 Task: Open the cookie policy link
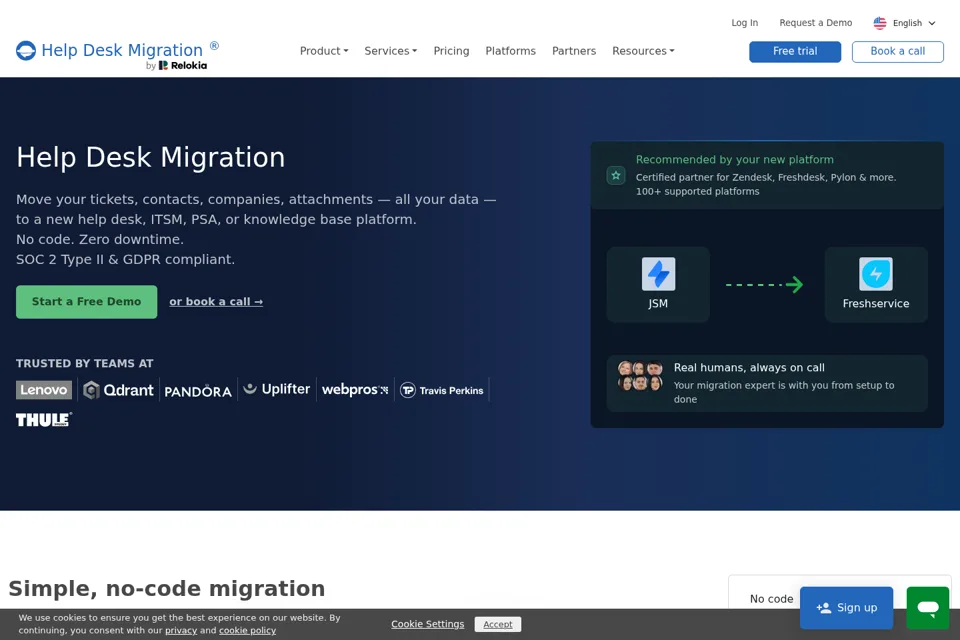[247, 630]
